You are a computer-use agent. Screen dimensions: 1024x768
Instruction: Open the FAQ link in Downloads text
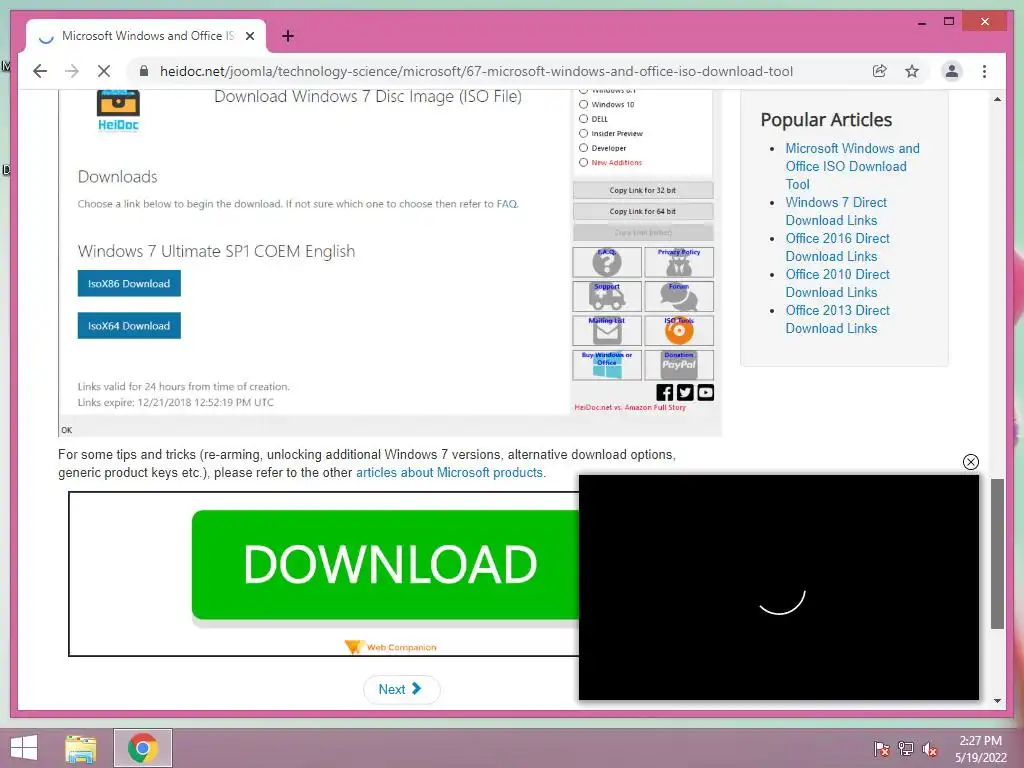(x=507, y=204)
